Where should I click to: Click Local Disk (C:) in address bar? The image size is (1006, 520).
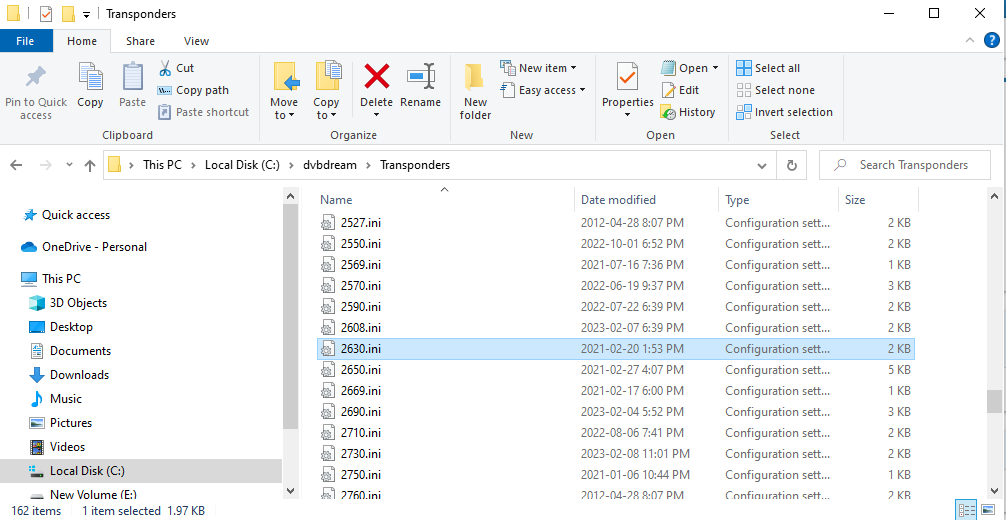(242, 165)
